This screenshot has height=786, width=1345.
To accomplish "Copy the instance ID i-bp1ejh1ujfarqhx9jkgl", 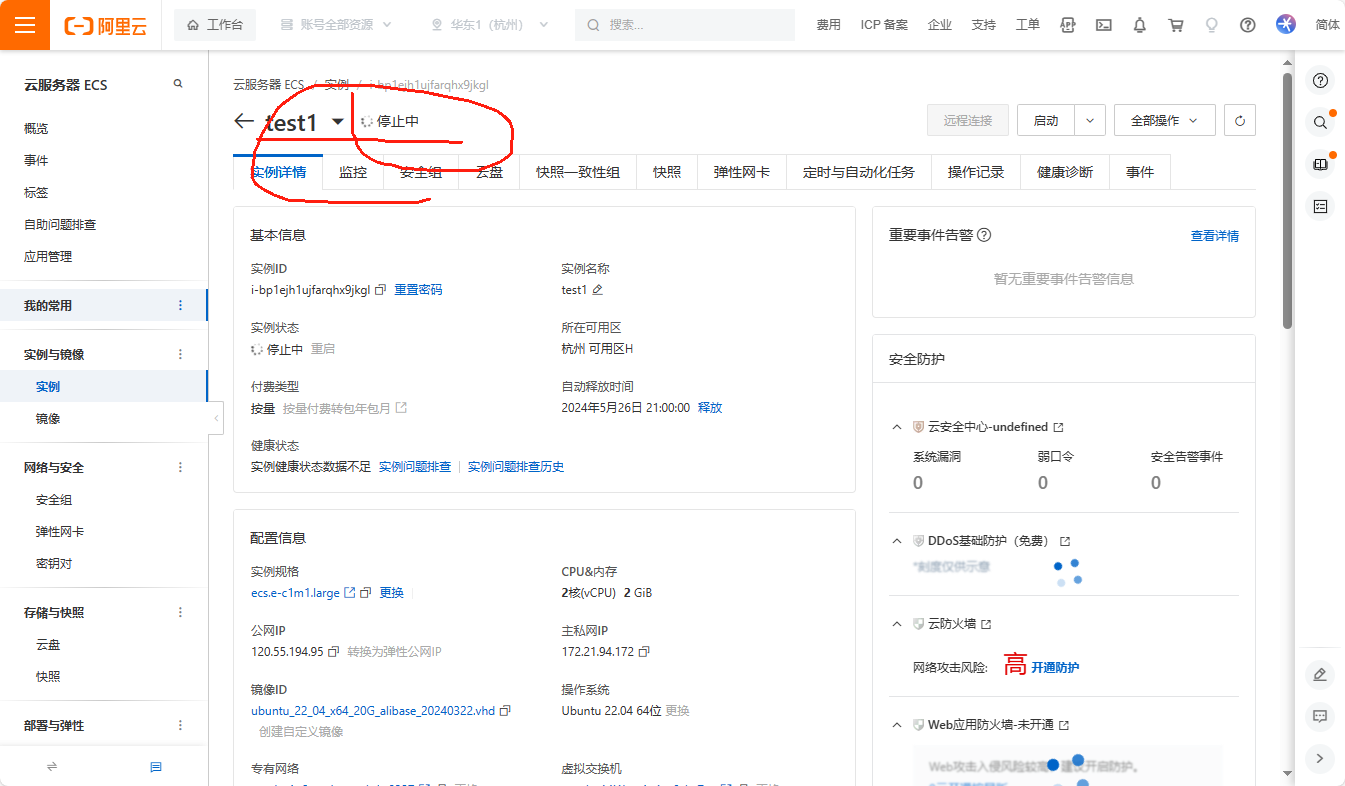I will [380, 290].
